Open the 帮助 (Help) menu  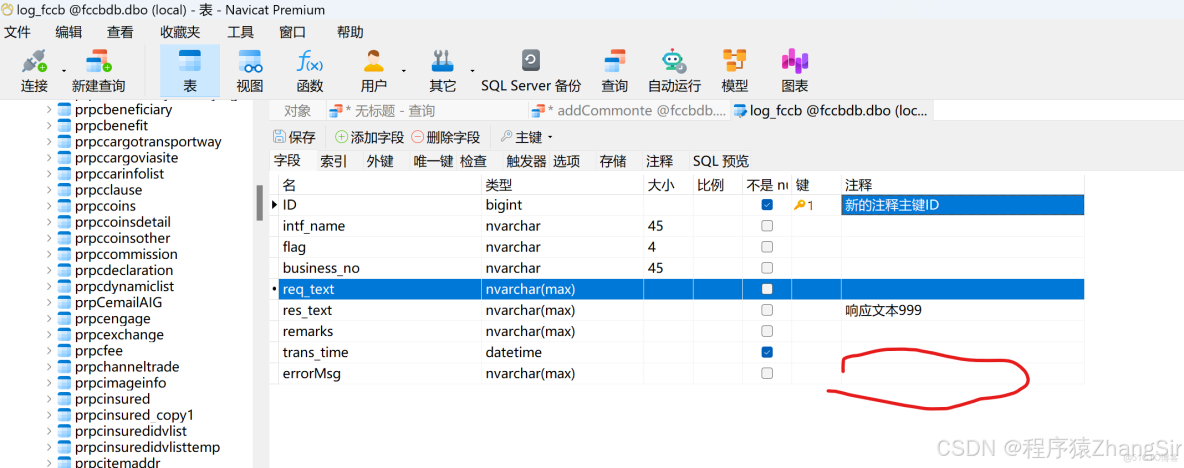(x=350, y=32)
